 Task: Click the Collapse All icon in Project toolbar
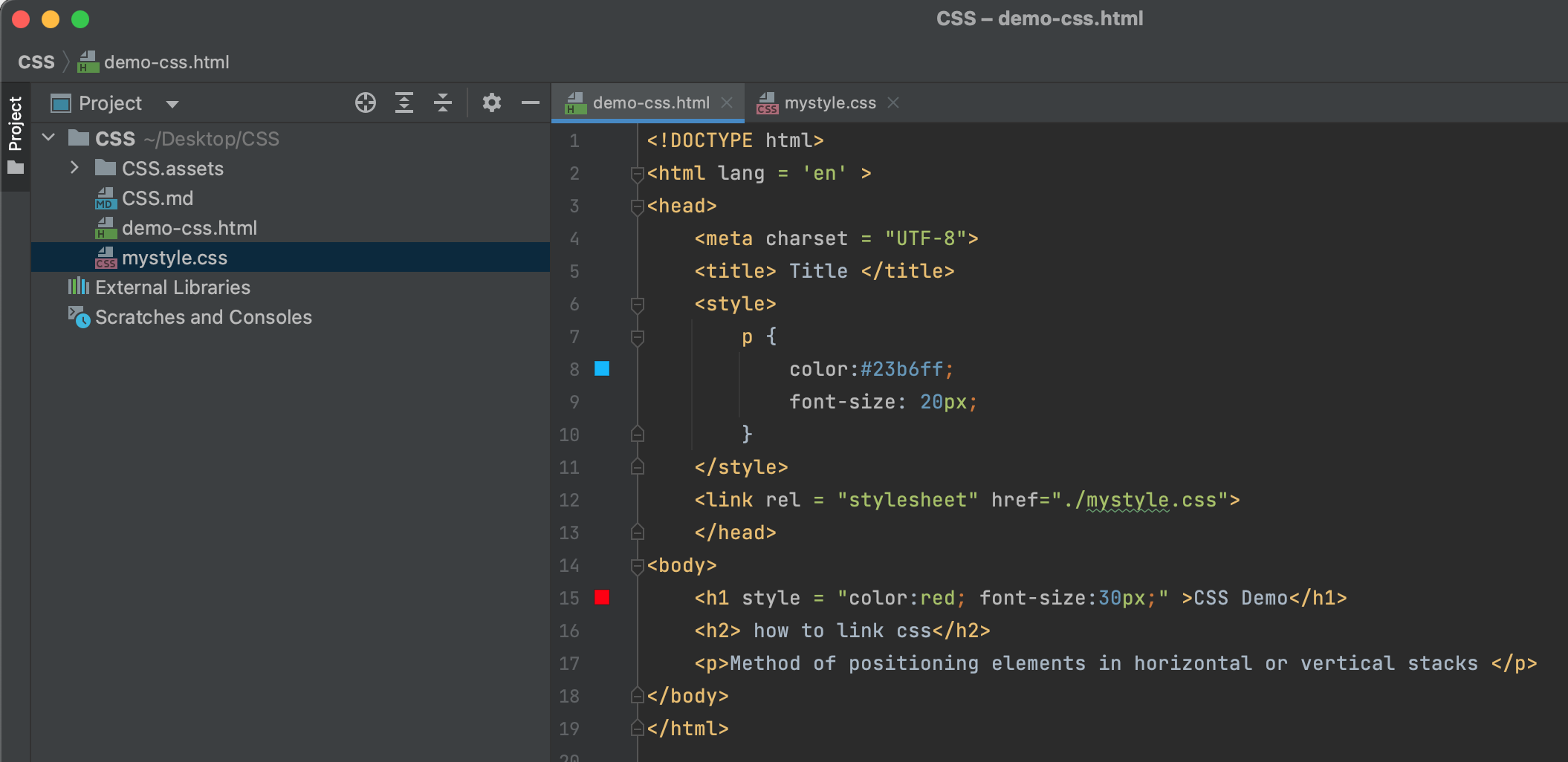(443, 102)
